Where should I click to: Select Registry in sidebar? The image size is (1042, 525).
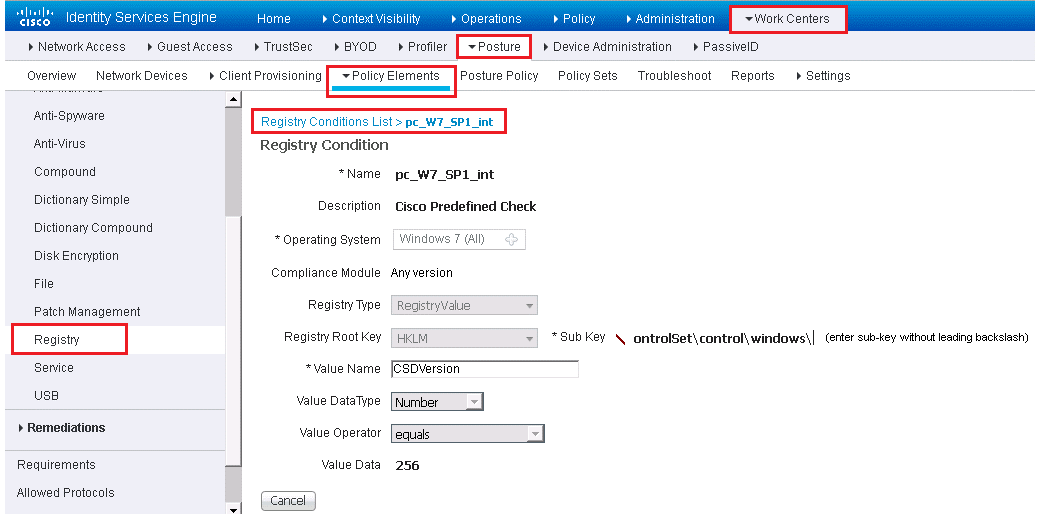(56, 340)
